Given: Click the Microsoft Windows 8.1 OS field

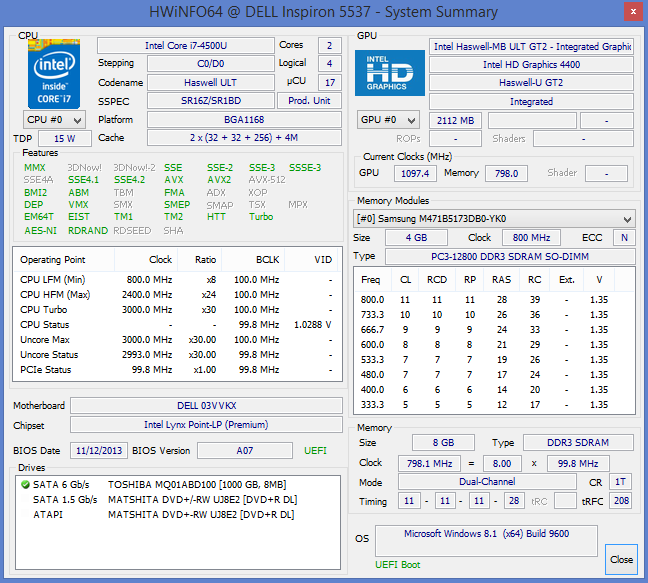Looking at the screenshot, I should (486, 541).
